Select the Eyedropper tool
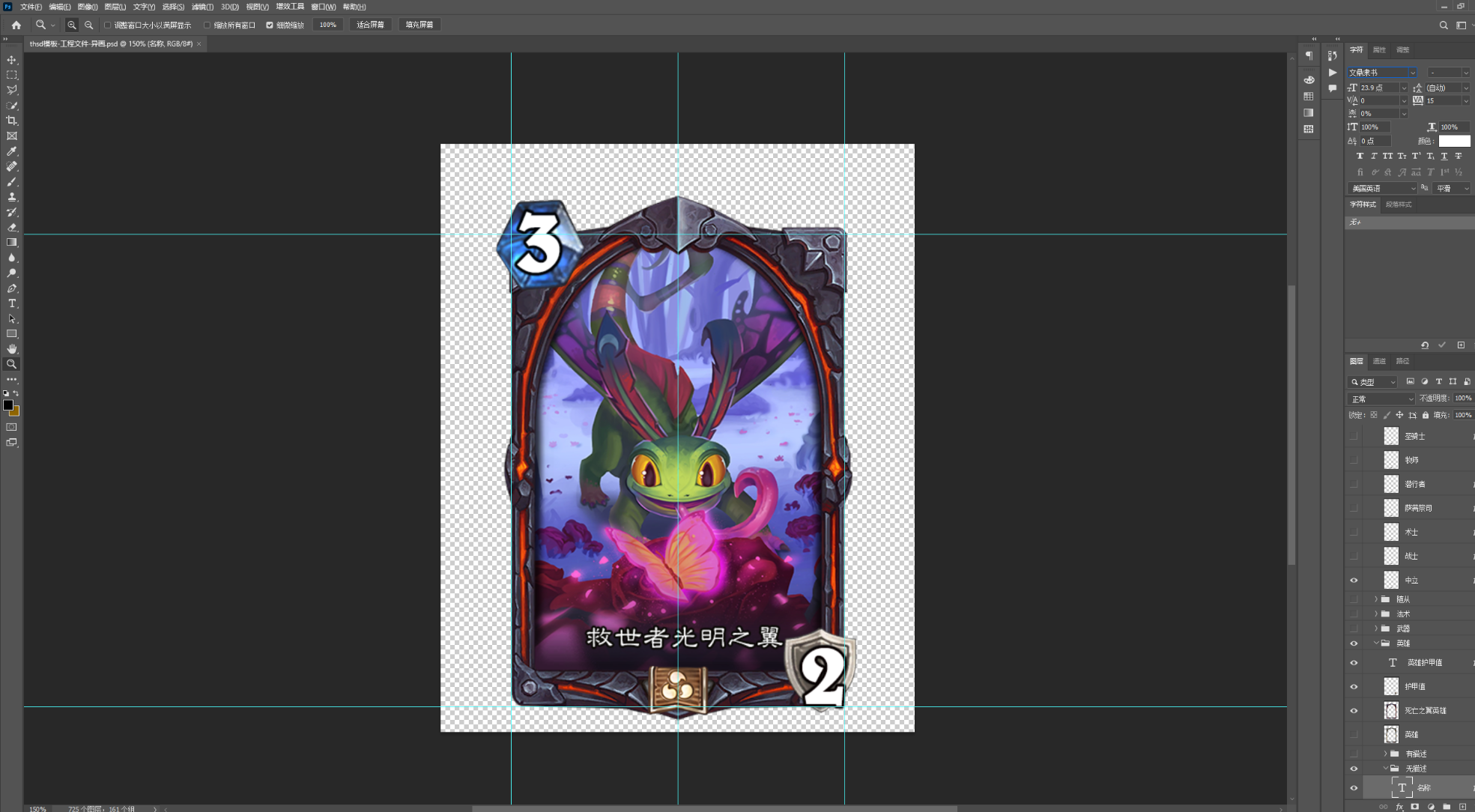 click(12, 151)
